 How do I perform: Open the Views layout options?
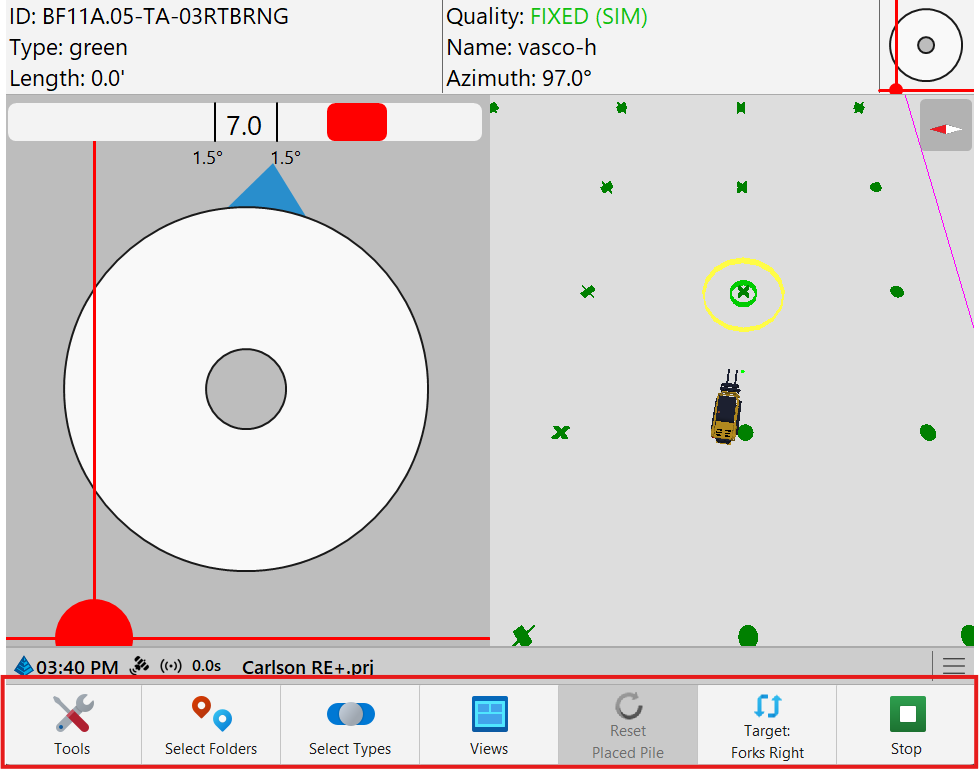(x=489, y=724)
